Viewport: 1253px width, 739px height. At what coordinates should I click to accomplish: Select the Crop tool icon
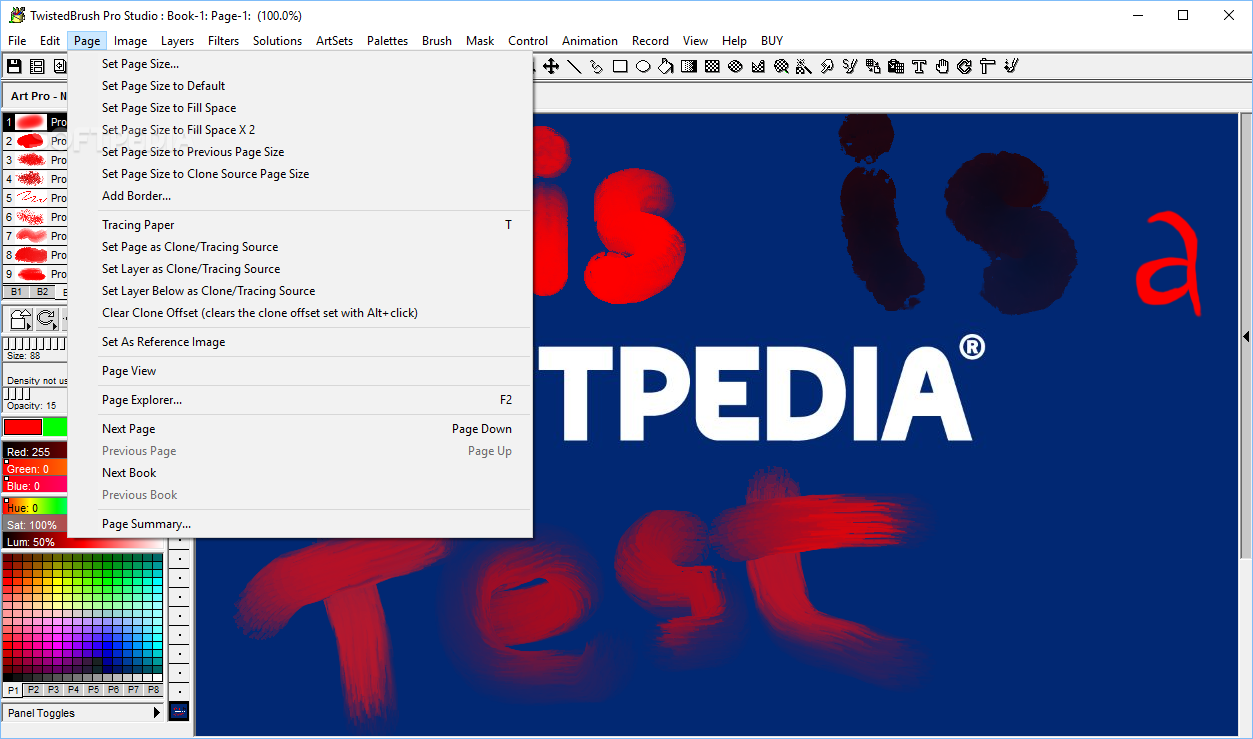pos(988,66)
